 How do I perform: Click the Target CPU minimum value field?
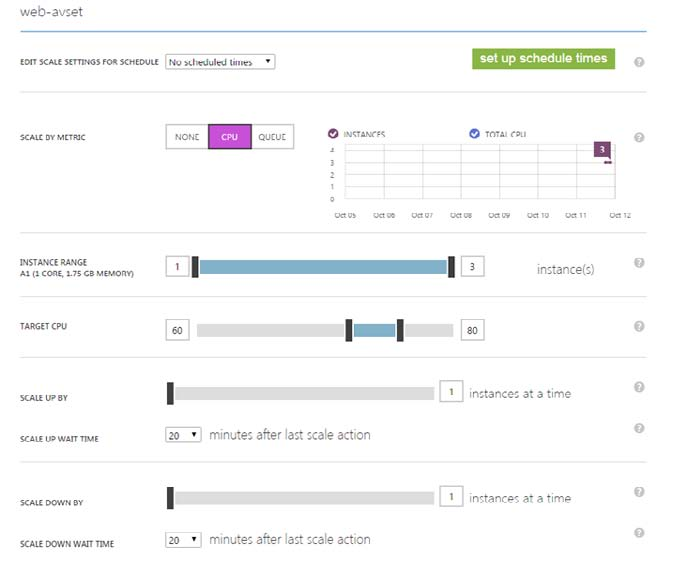(x=177, y=331)
